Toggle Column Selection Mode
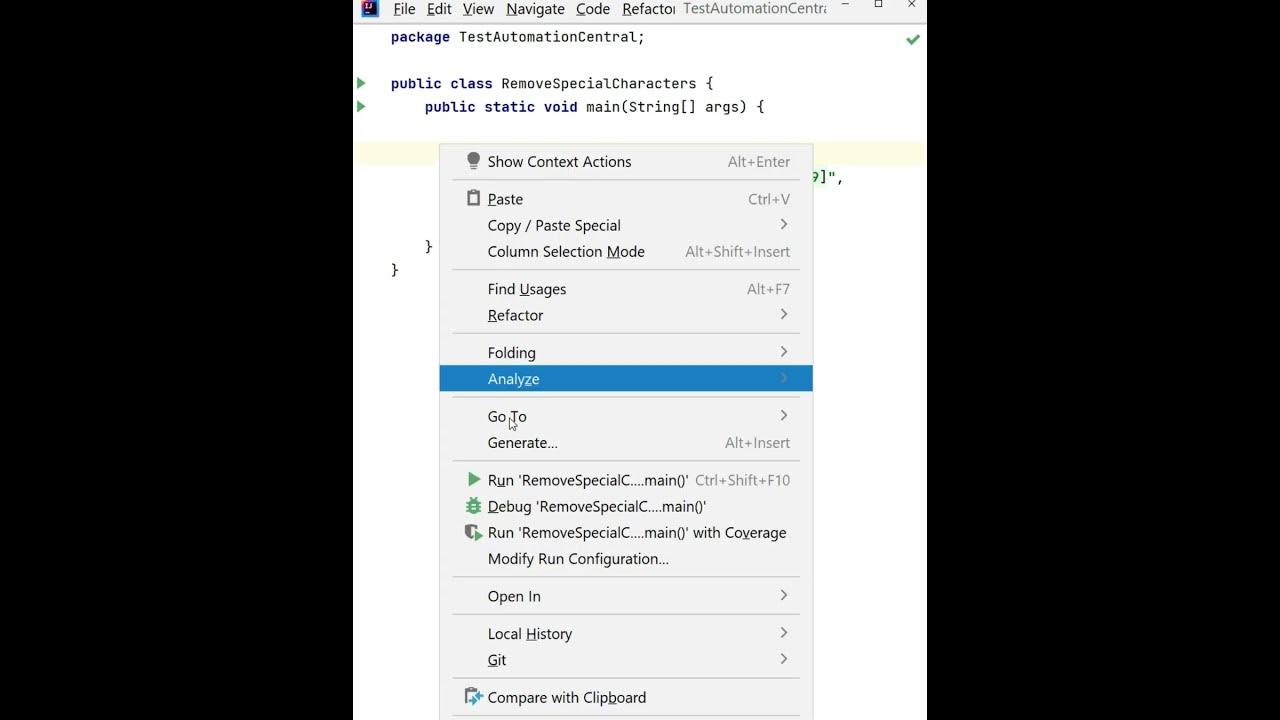 tap(566, 252)
